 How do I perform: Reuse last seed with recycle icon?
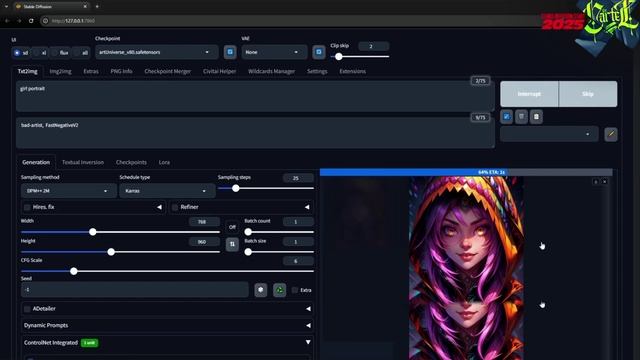pyautogui.click(x=280, y=290)
